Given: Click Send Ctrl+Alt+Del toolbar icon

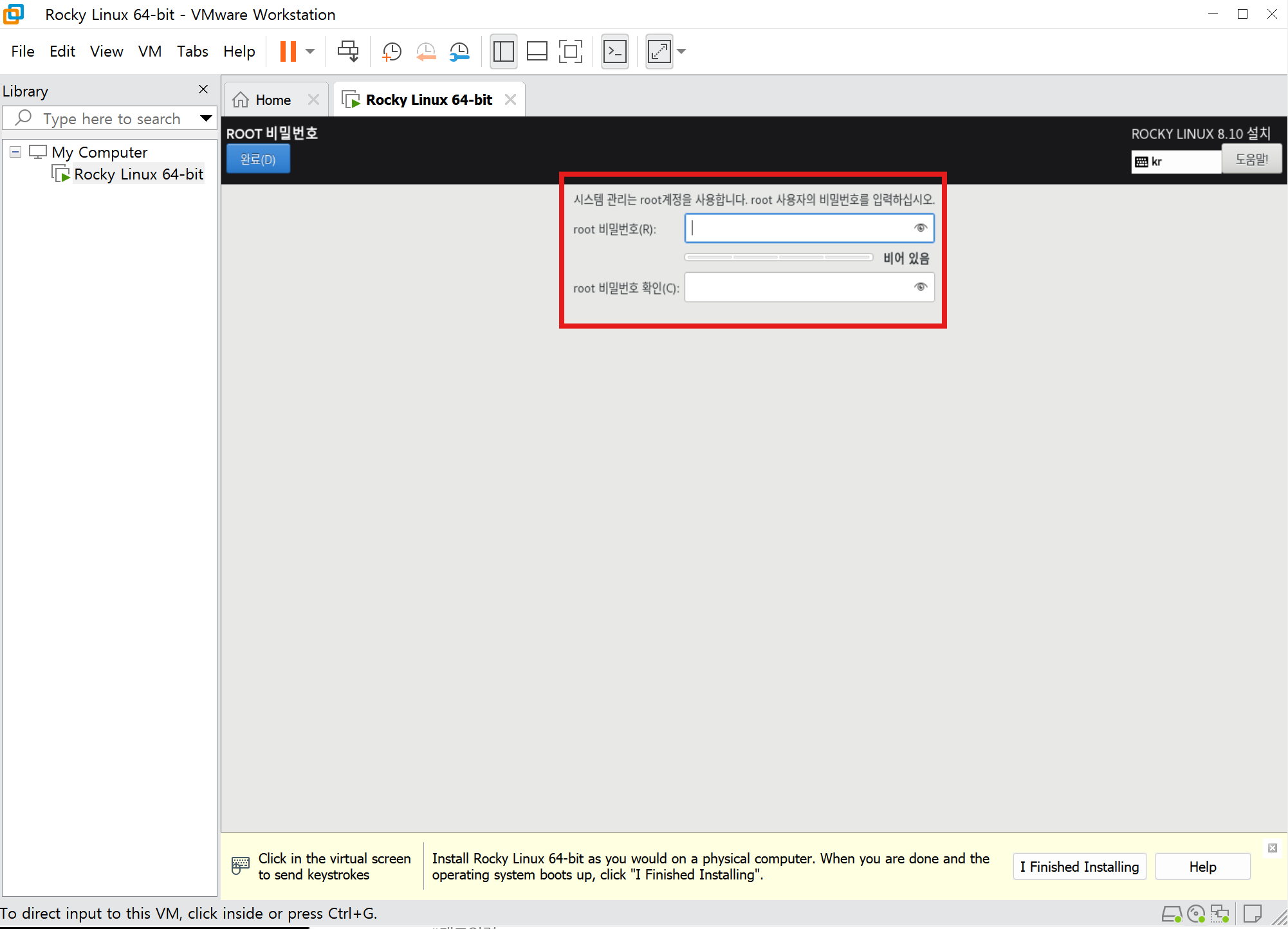Looking at the screenshot, I should pos(348,51).
